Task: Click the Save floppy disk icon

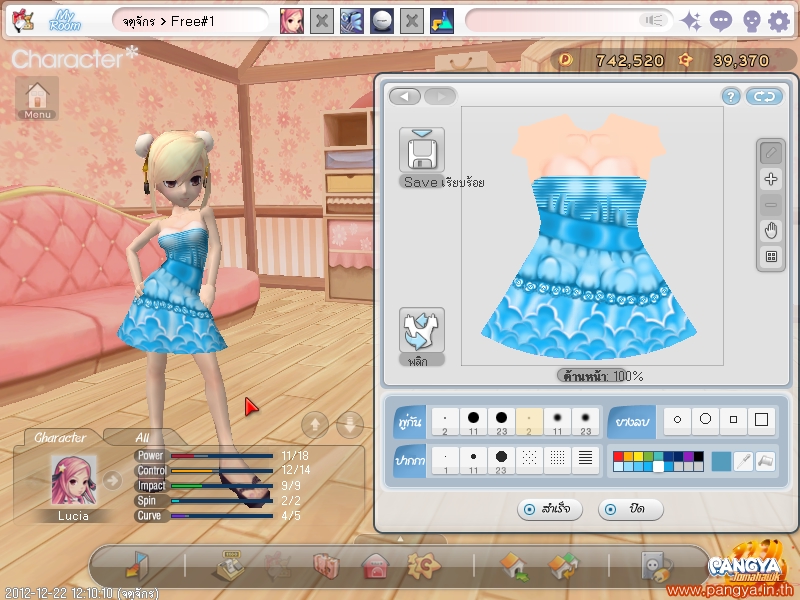Action: tap(421, 151)
